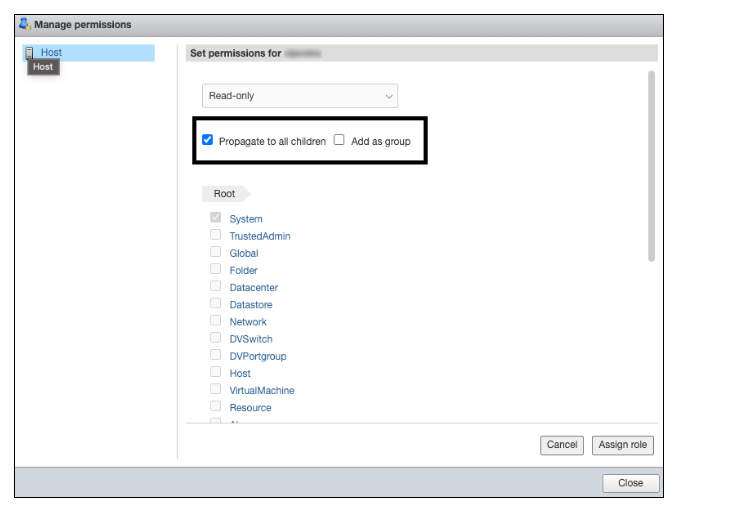
Task: Click the Host server icon in tree
Action: click(29, 52)
